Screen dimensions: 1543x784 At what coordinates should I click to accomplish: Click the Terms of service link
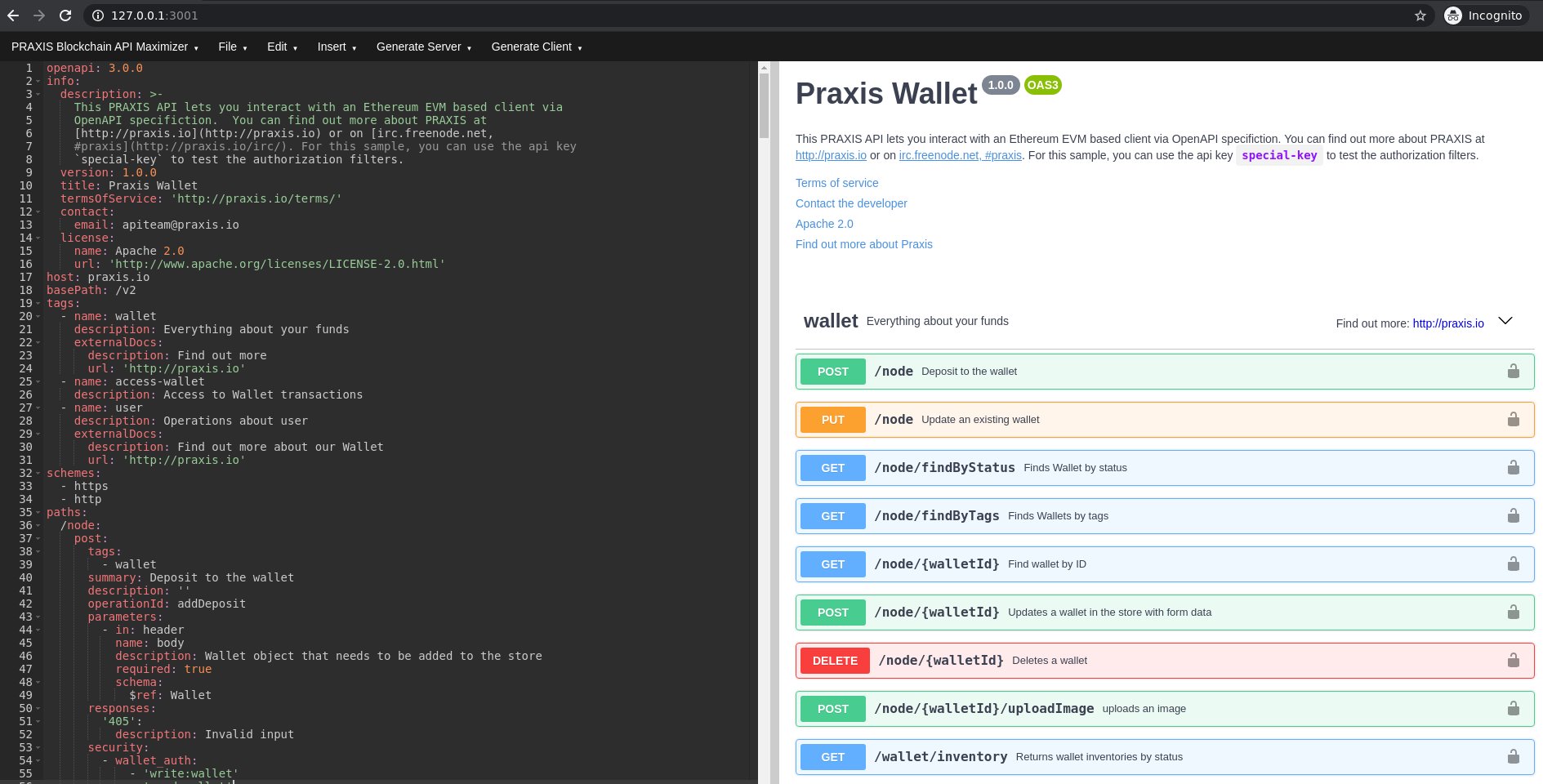click(837, 183)
